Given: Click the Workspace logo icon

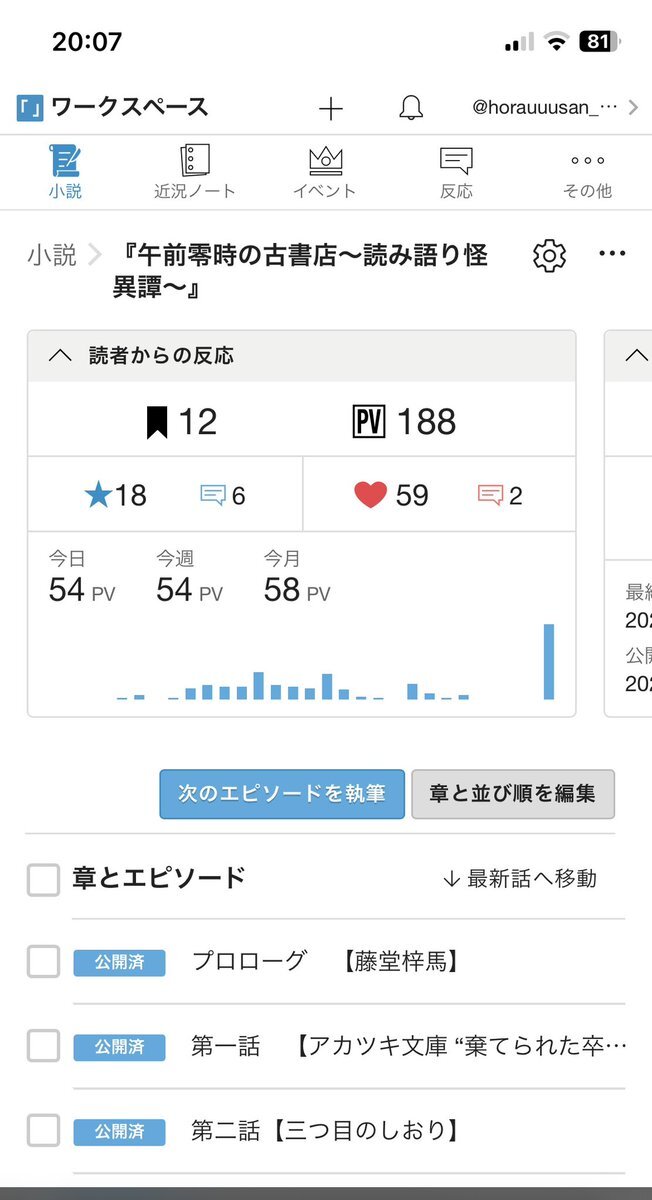Looking at the screenshot, I should 29,108.
